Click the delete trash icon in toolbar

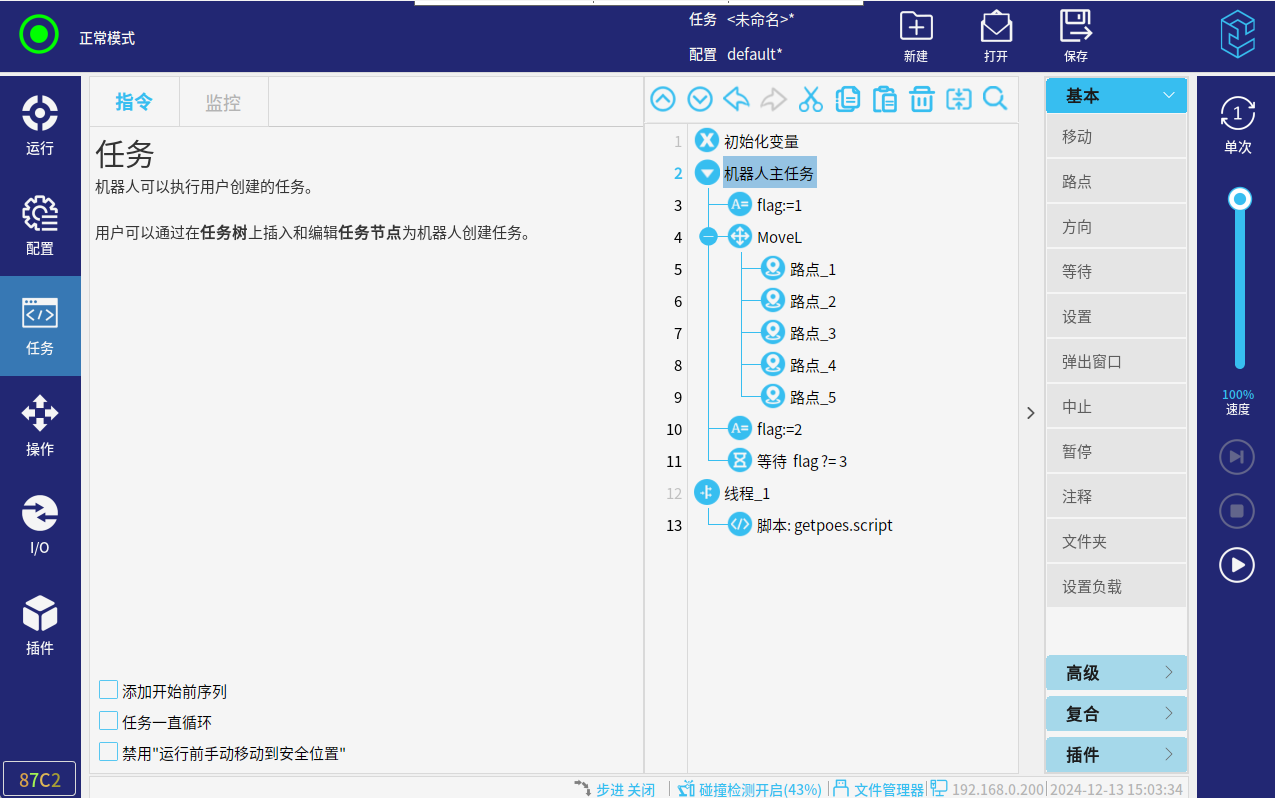(921, 99)
